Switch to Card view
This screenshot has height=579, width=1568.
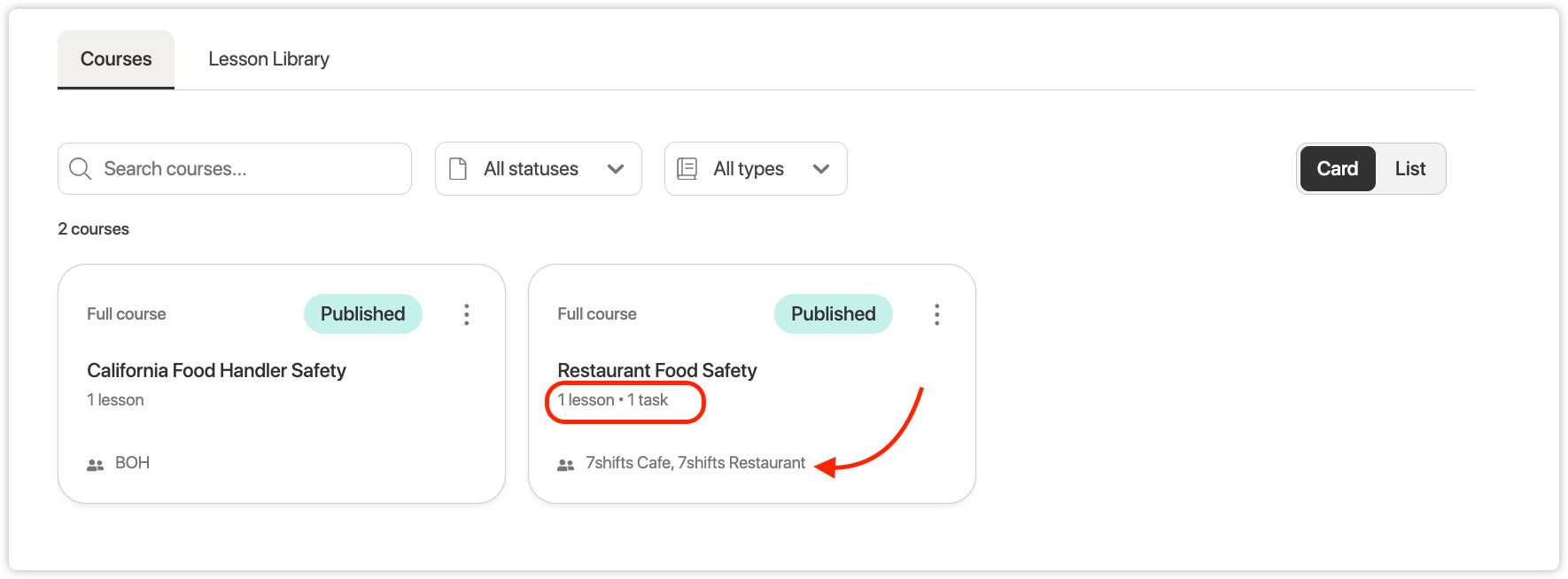[x=1337, y=168]
